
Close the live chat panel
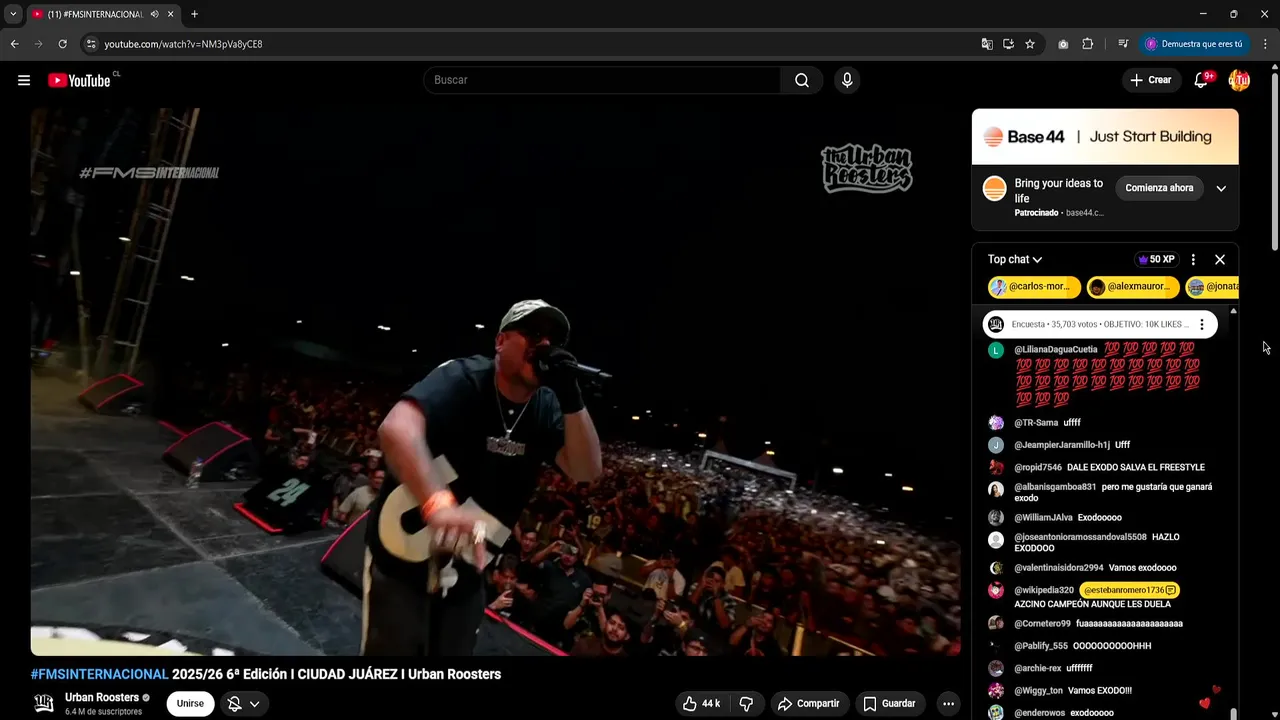[1220, 260]
